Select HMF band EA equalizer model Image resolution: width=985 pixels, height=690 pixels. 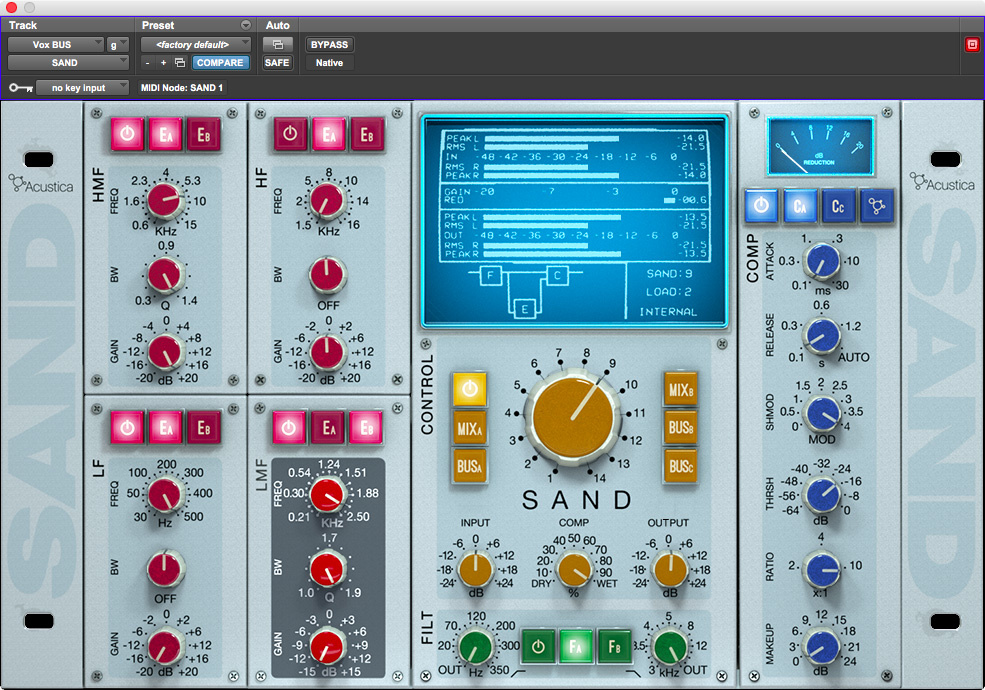point(166,134)
